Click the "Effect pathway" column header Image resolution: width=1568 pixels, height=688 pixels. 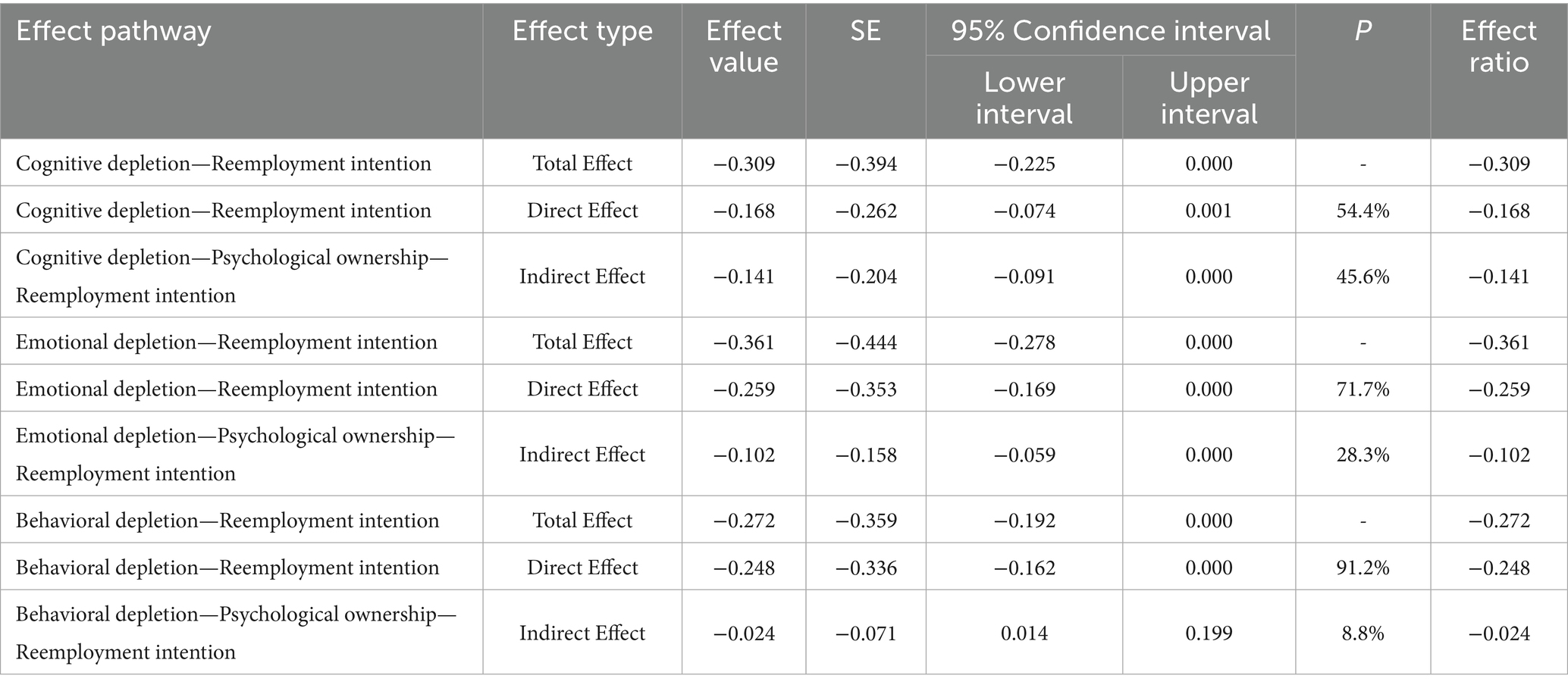point(114,32)
